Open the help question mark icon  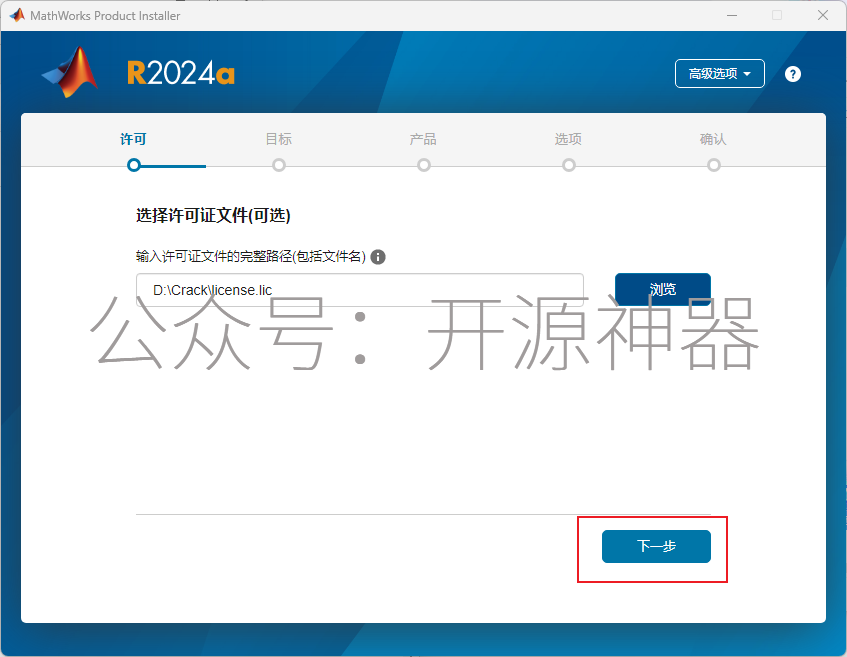coord(792,74)
